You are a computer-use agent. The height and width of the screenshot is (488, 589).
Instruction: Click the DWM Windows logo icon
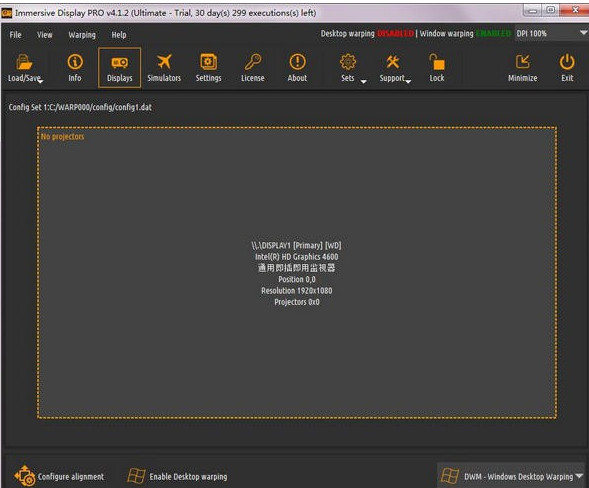click(x=450, y=476)
